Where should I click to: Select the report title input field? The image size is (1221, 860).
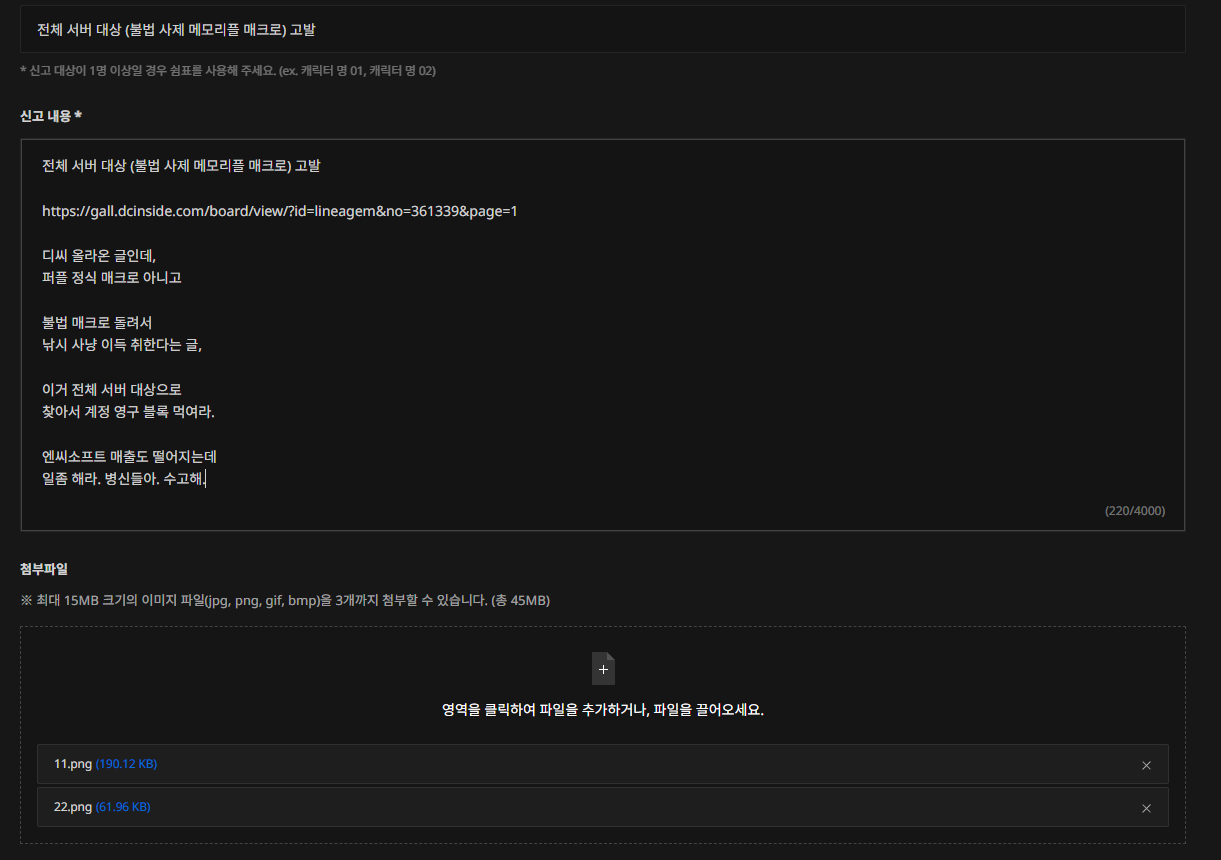[x=600, y=30]
